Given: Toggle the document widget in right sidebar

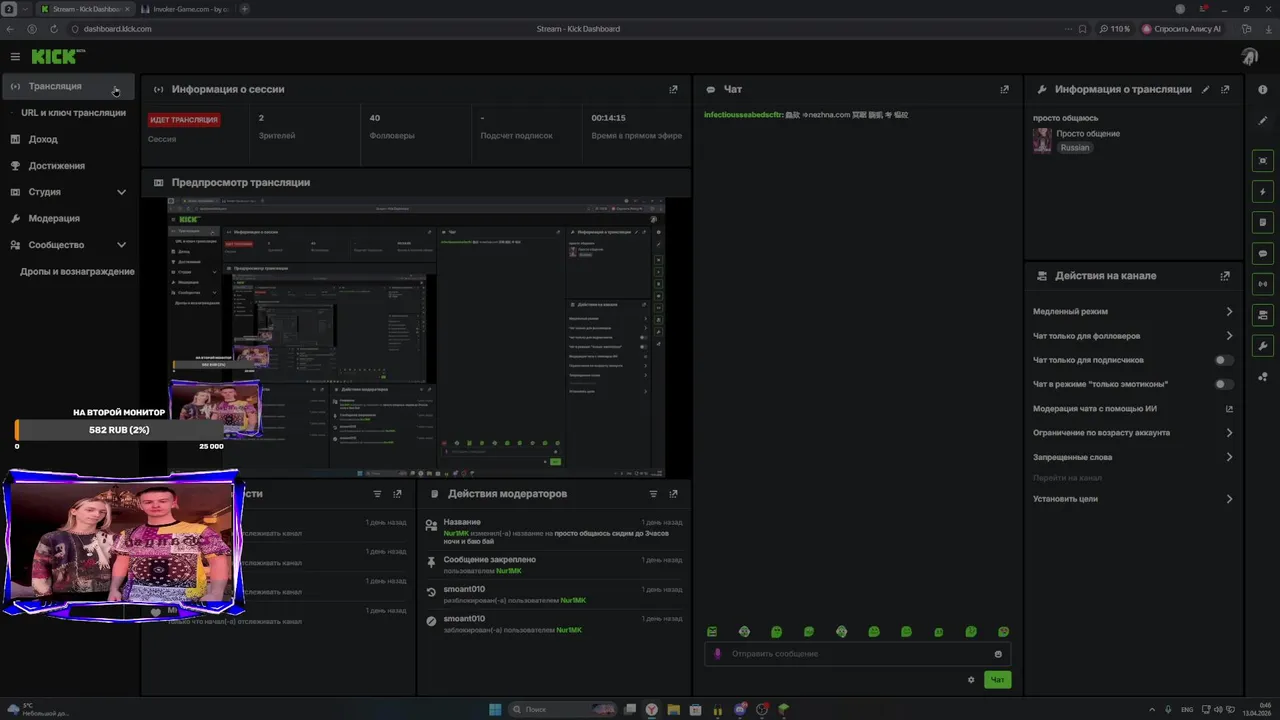Looking at the screenshot, I should [1263, 222].
